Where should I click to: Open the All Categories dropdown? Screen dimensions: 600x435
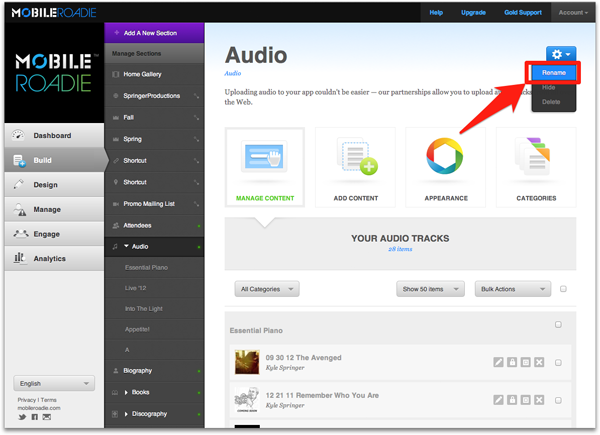(x=267, y=289)
